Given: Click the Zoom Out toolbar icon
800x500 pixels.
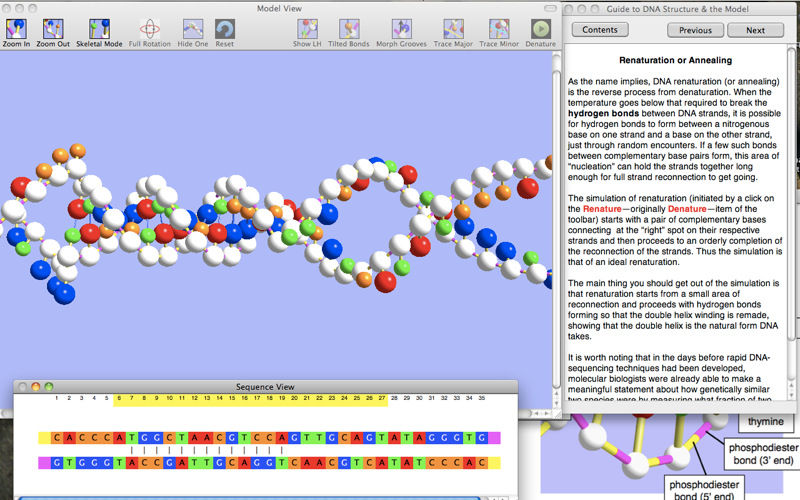Looking at the screenshot, I should coord(53,30).
